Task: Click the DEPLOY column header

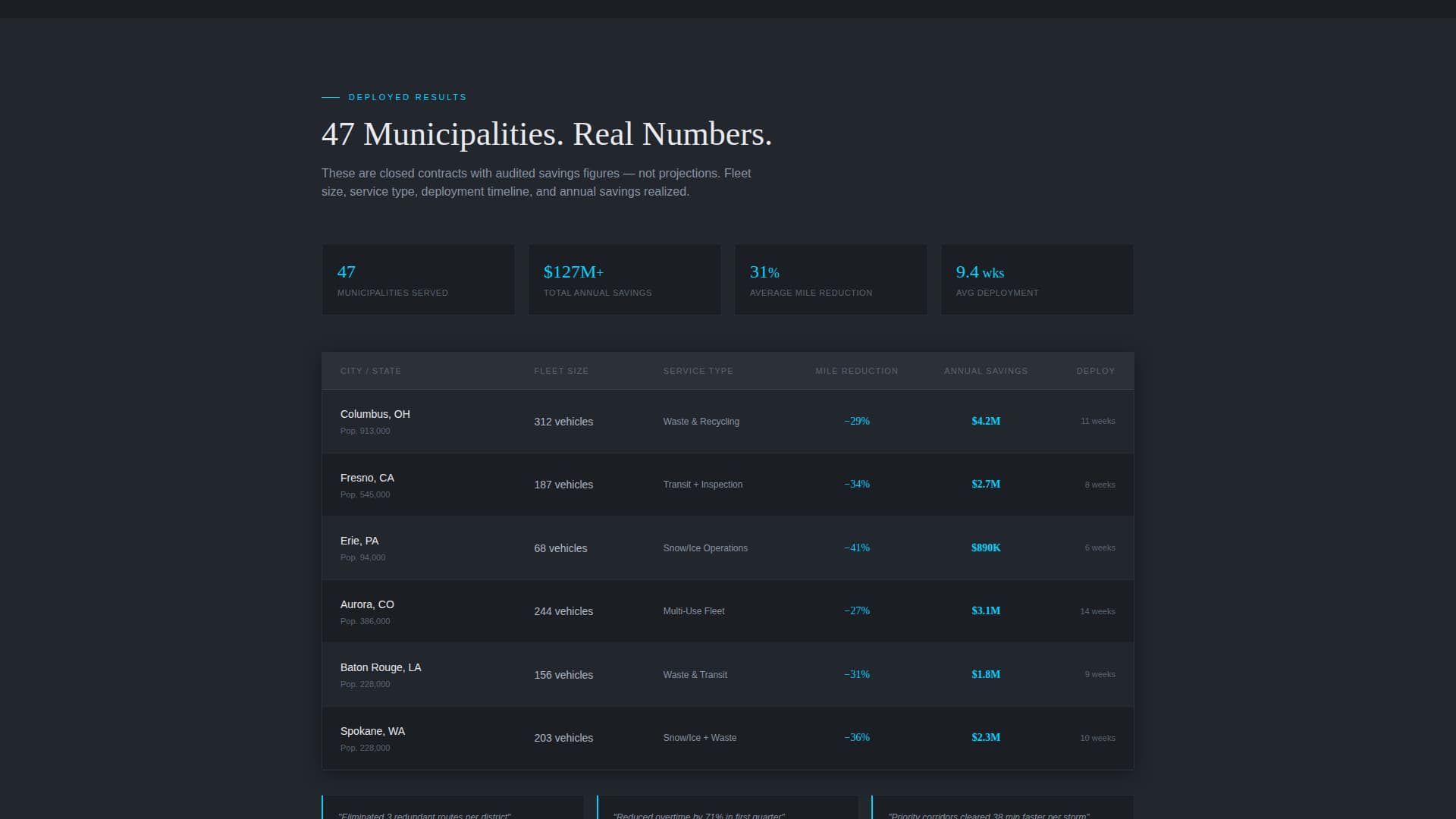Action: tap(1096, 371)
